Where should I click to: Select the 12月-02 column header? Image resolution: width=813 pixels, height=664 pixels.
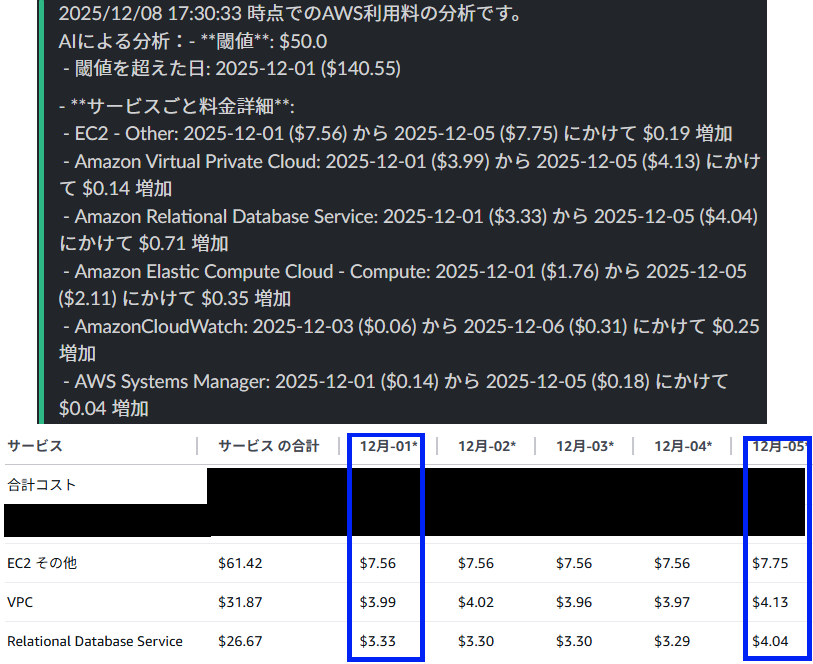click(486, 446)
